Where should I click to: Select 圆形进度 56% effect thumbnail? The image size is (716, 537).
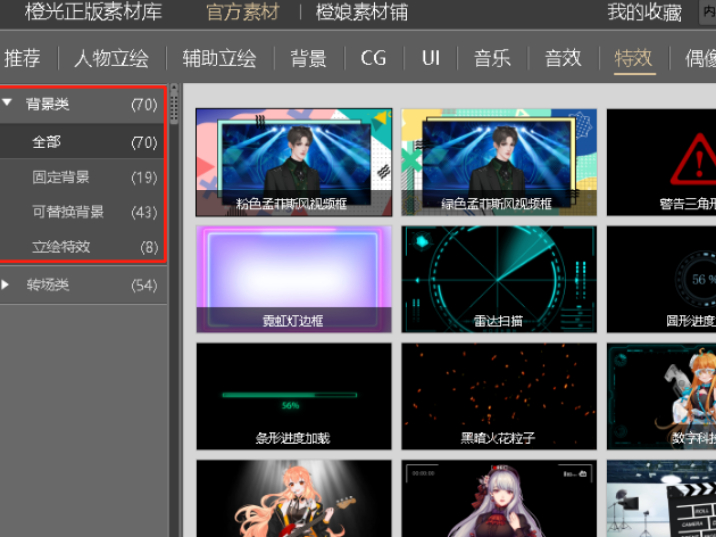pos(661,279)
